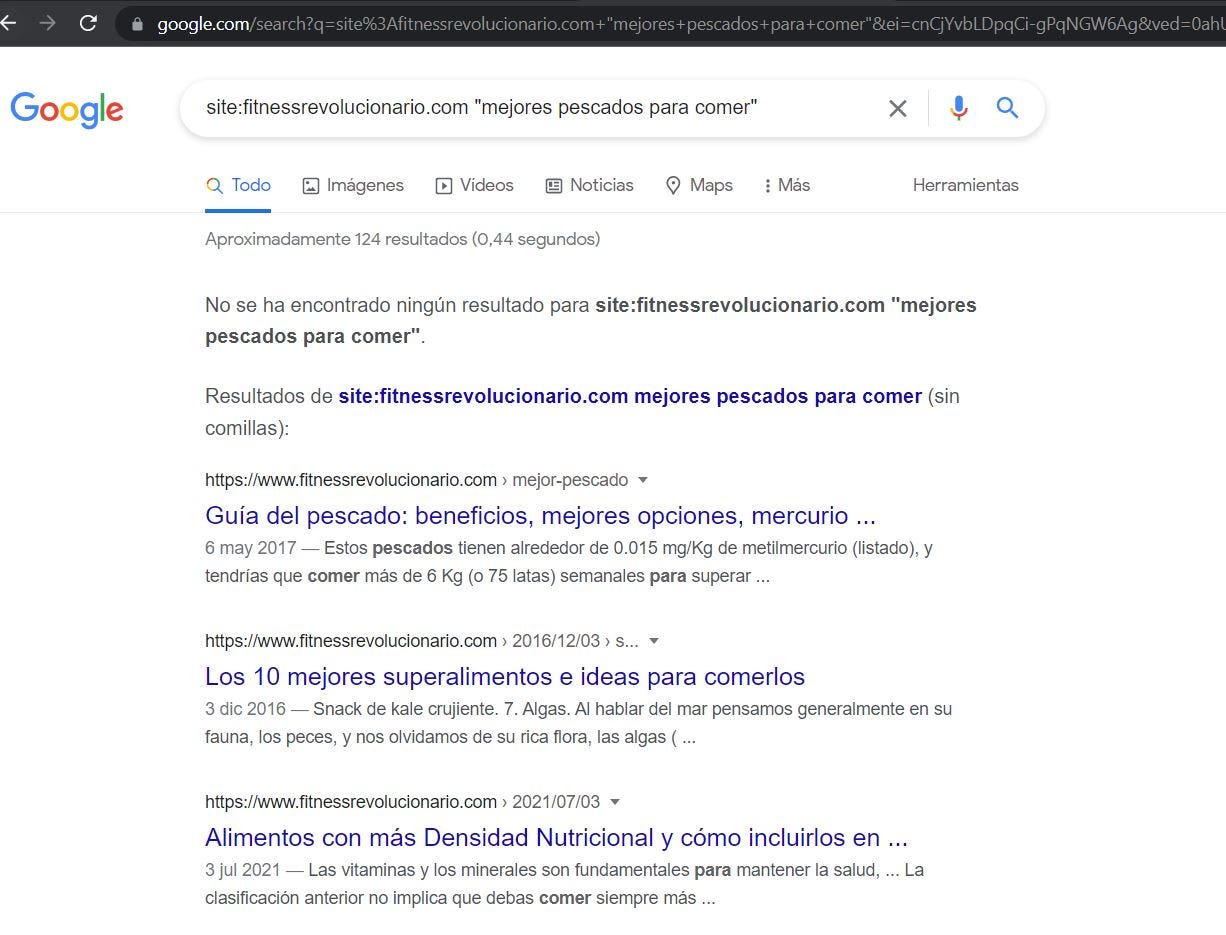Click the padlock icon in address bar
The width and height of the screenshot is (1226, 935).
137,24
